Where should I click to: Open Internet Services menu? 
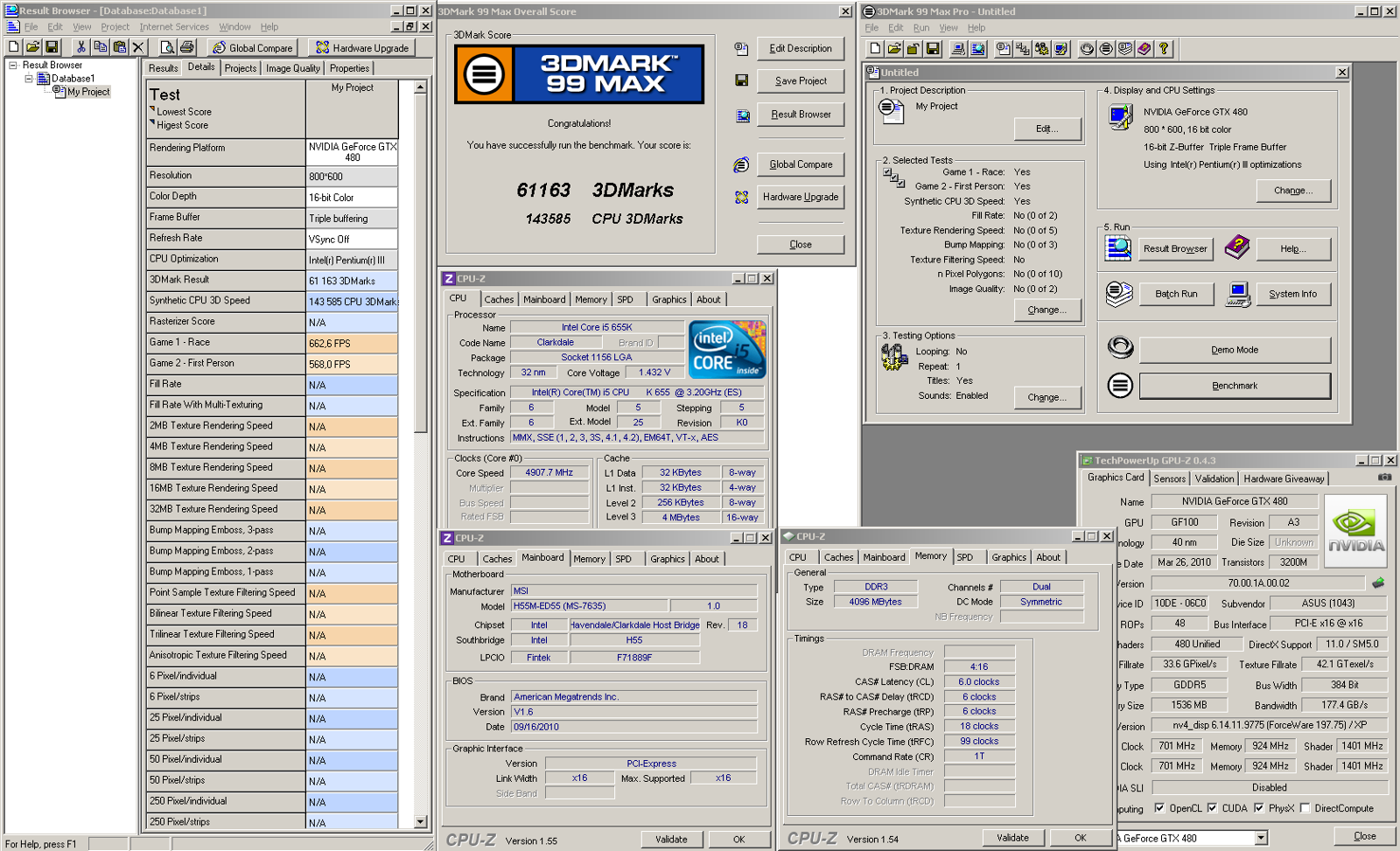(x=174, y=27)
